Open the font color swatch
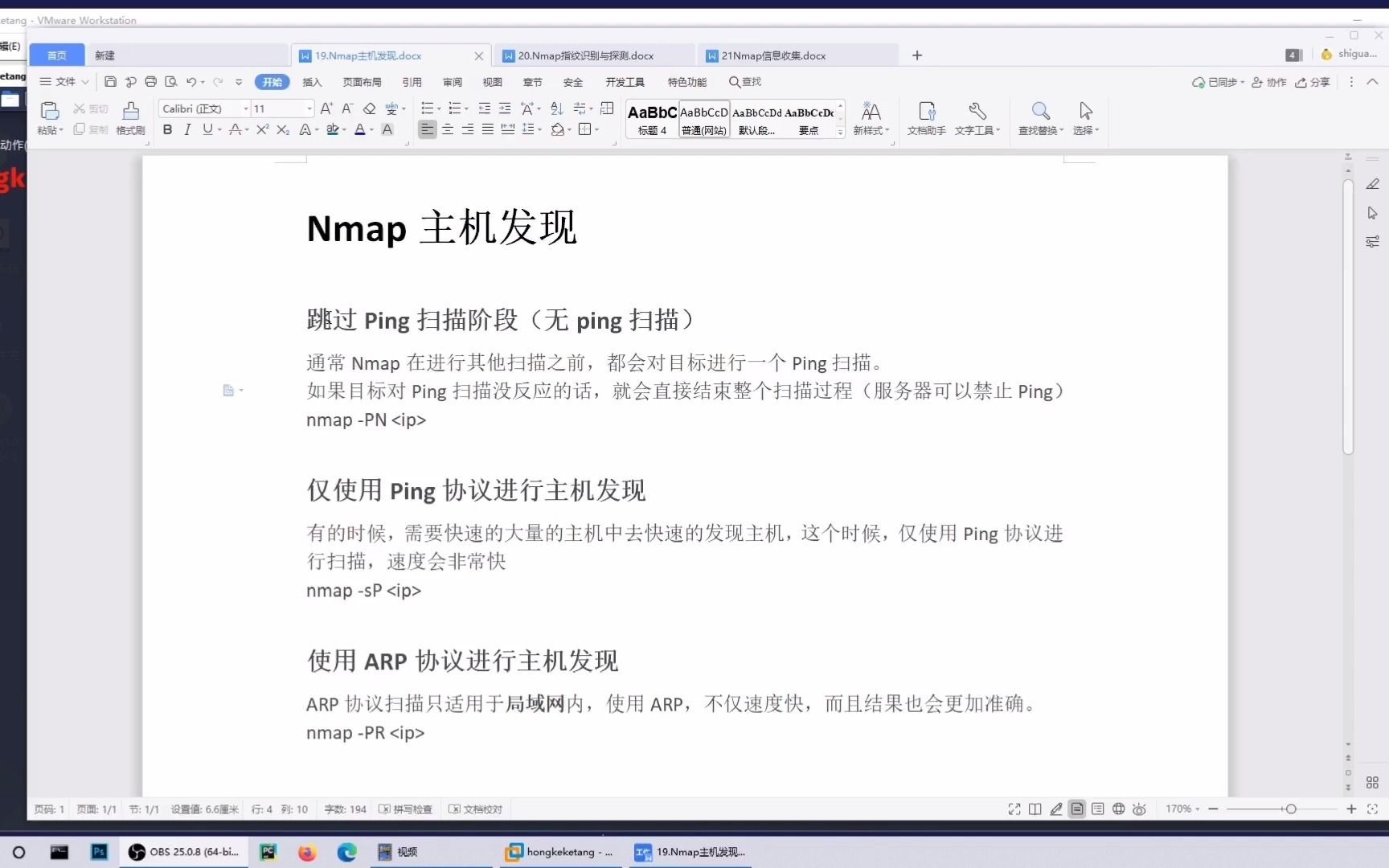This screenshot has height=868, width=1389. tap(361, 129)
